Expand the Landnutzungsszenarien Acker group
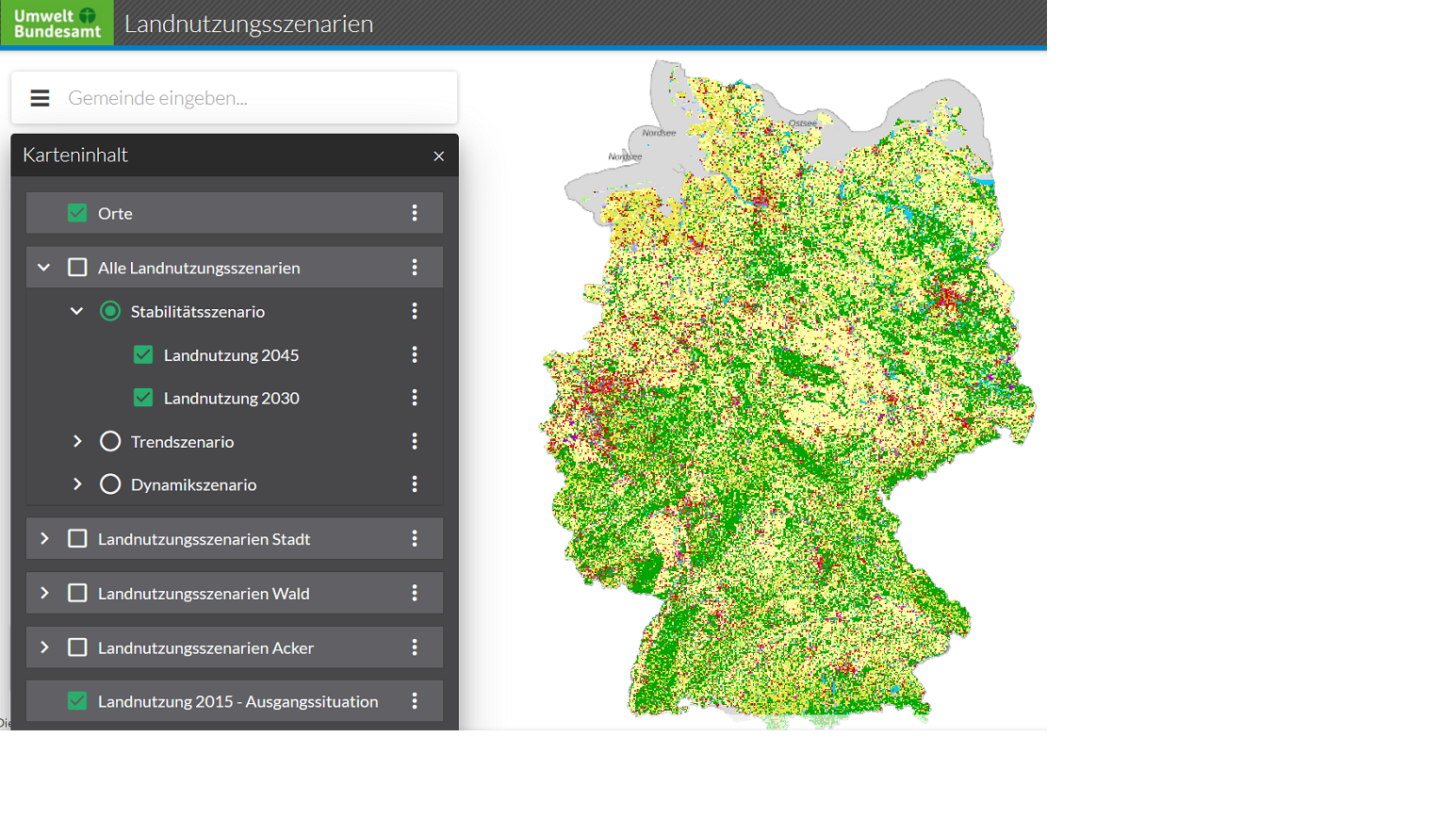Image resolution: width=1456 pixels, height=835 pixels. (x=44, y=648)
